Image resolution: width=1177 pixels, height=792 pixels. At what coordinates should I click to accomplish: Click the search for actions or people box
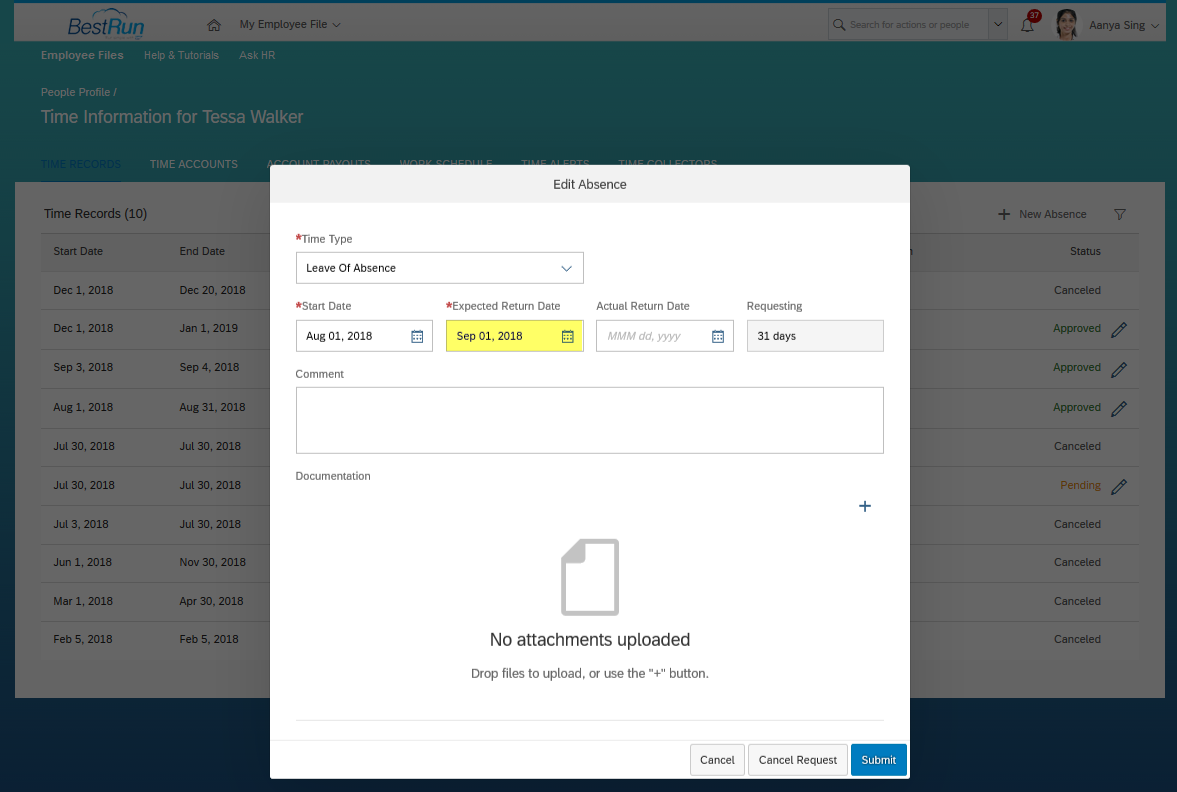[909, 25]
